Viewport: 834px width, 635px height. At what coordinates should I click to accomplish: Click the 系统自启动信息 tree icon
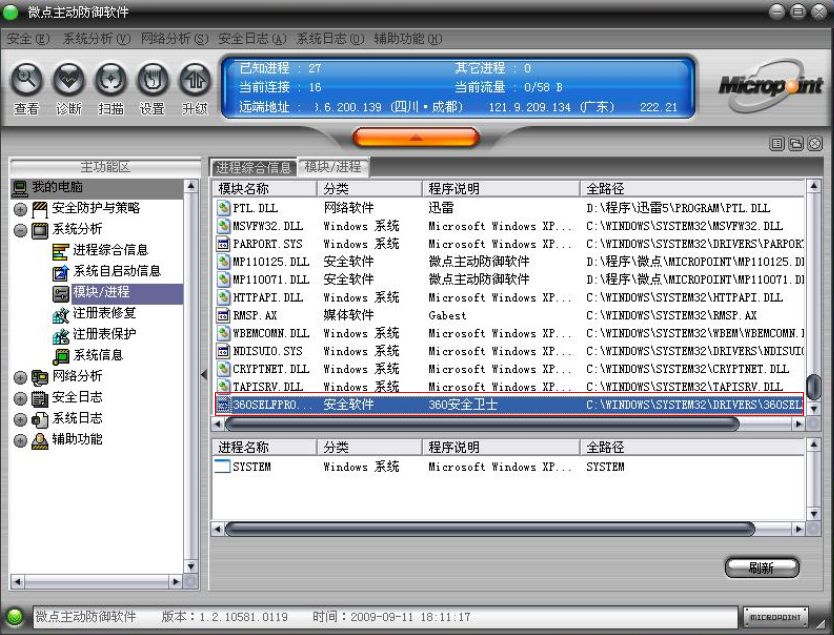pyautogui.click(x=61, y=272)
